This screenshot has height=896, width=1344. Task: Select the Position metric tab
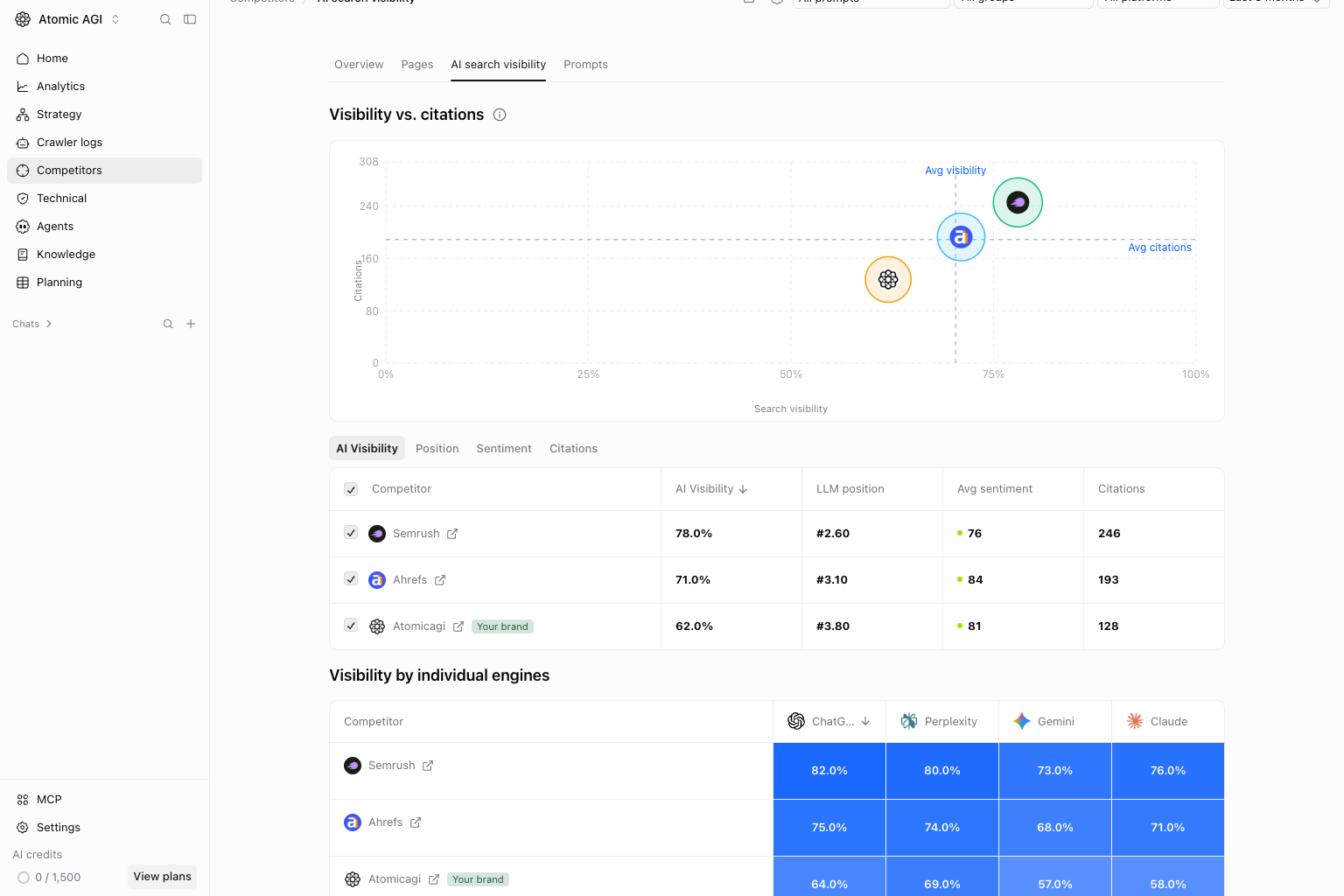point(437,448)
